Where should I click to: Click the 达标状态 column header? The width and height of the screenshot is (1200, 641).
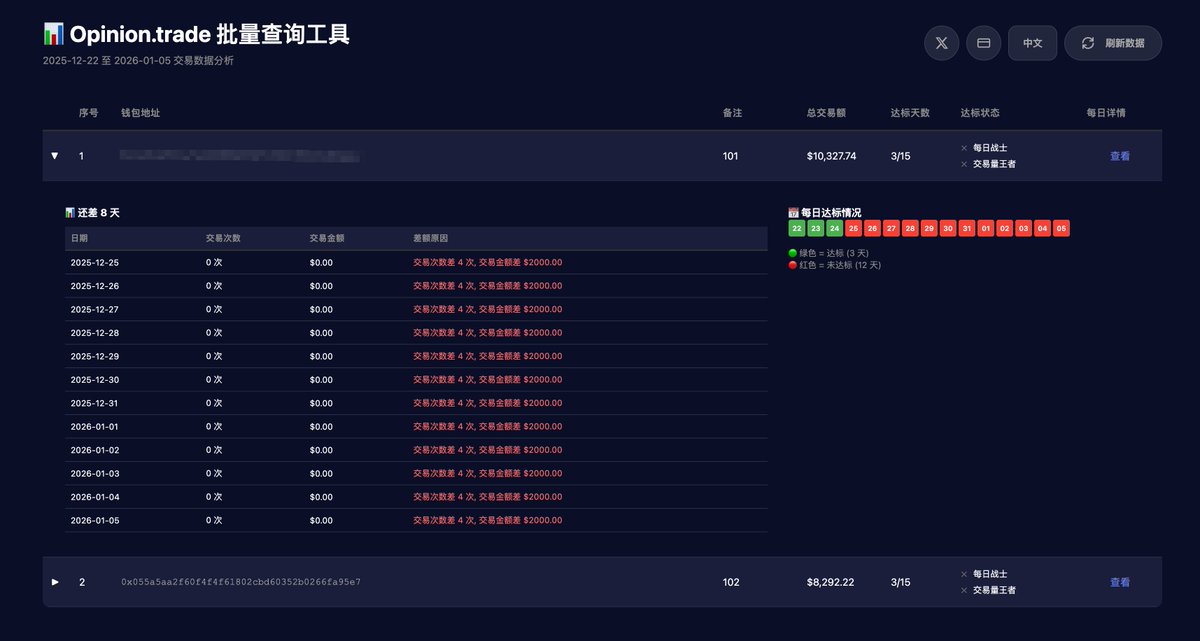point(979,113)
